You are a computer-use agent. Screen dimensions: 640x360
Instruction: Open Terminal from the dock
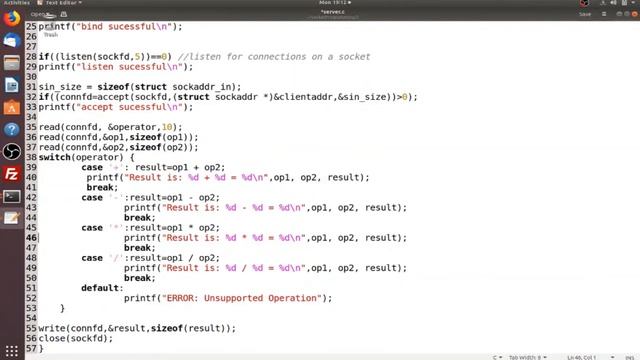[11, 197]
